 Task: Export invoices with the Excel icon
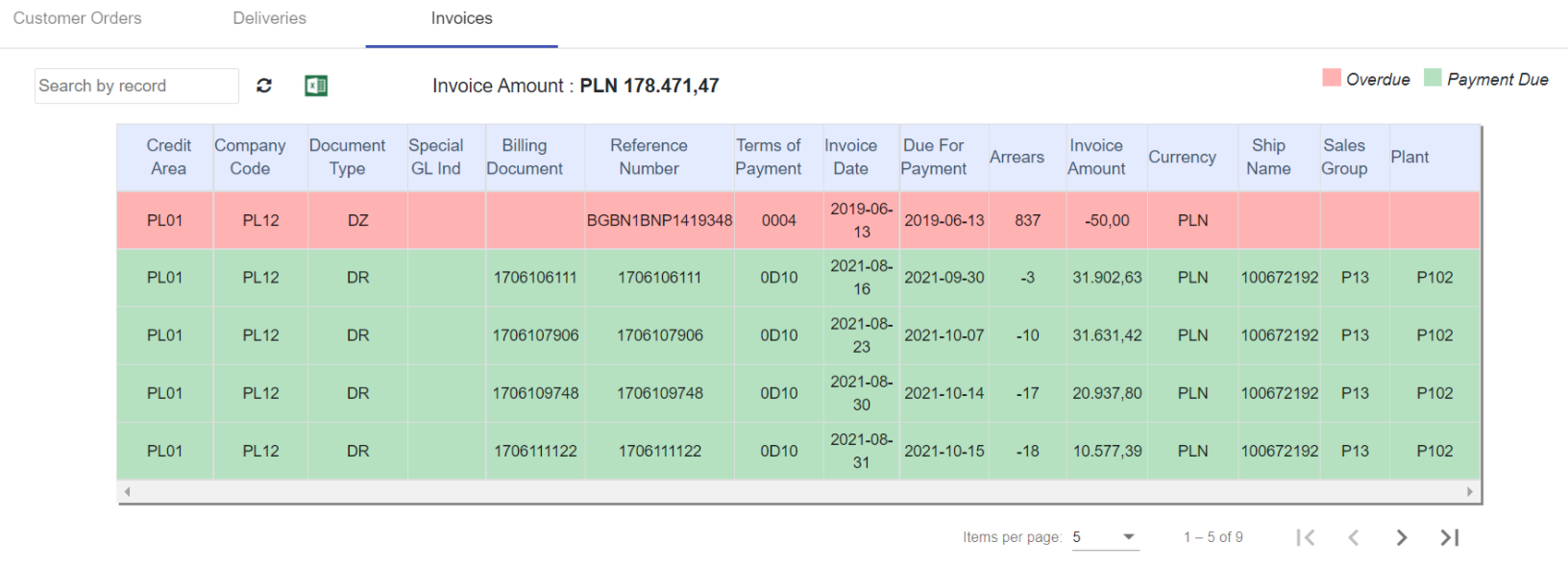point(316,86)
